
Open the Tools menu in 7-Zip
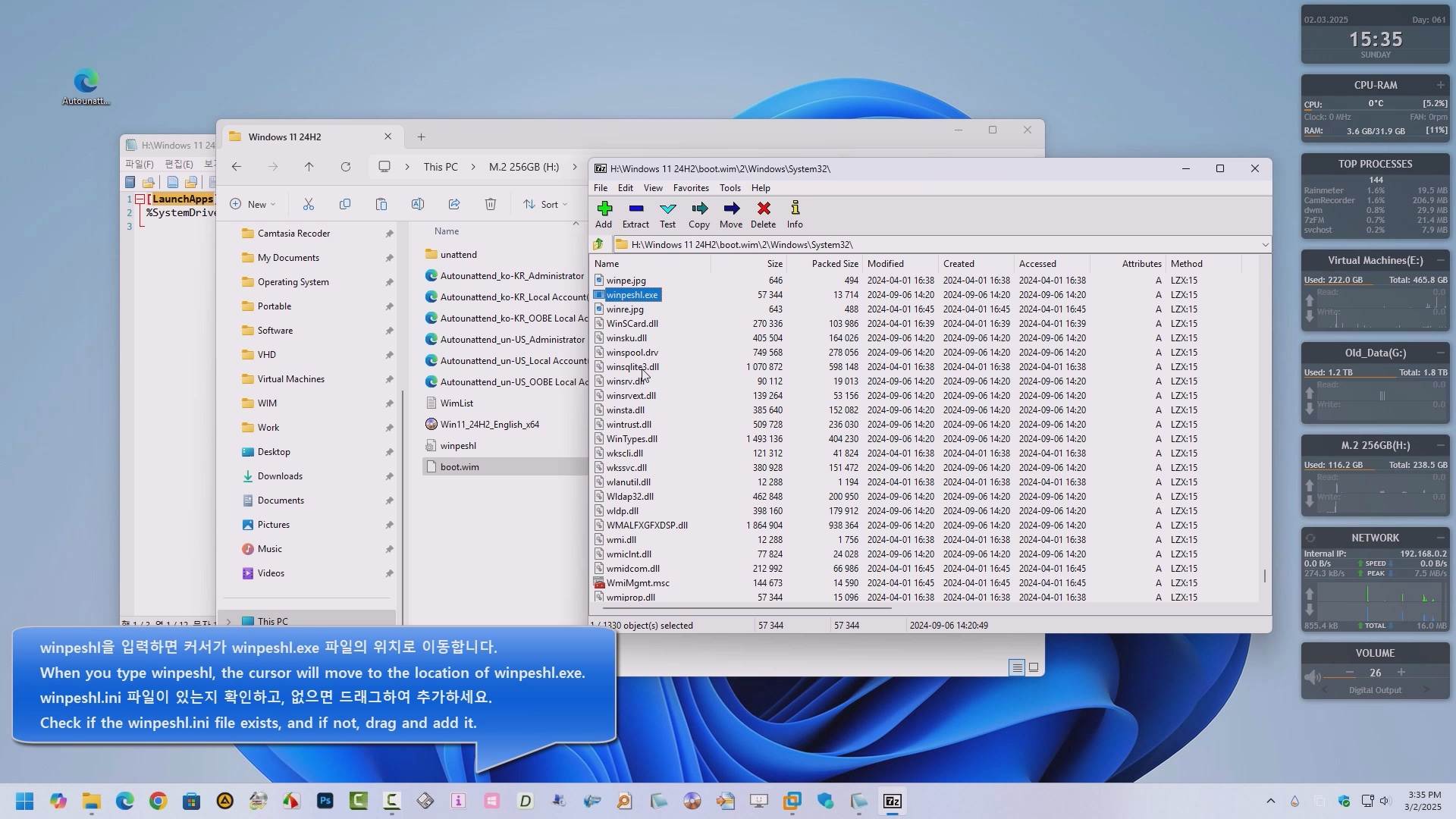[730, 188]
